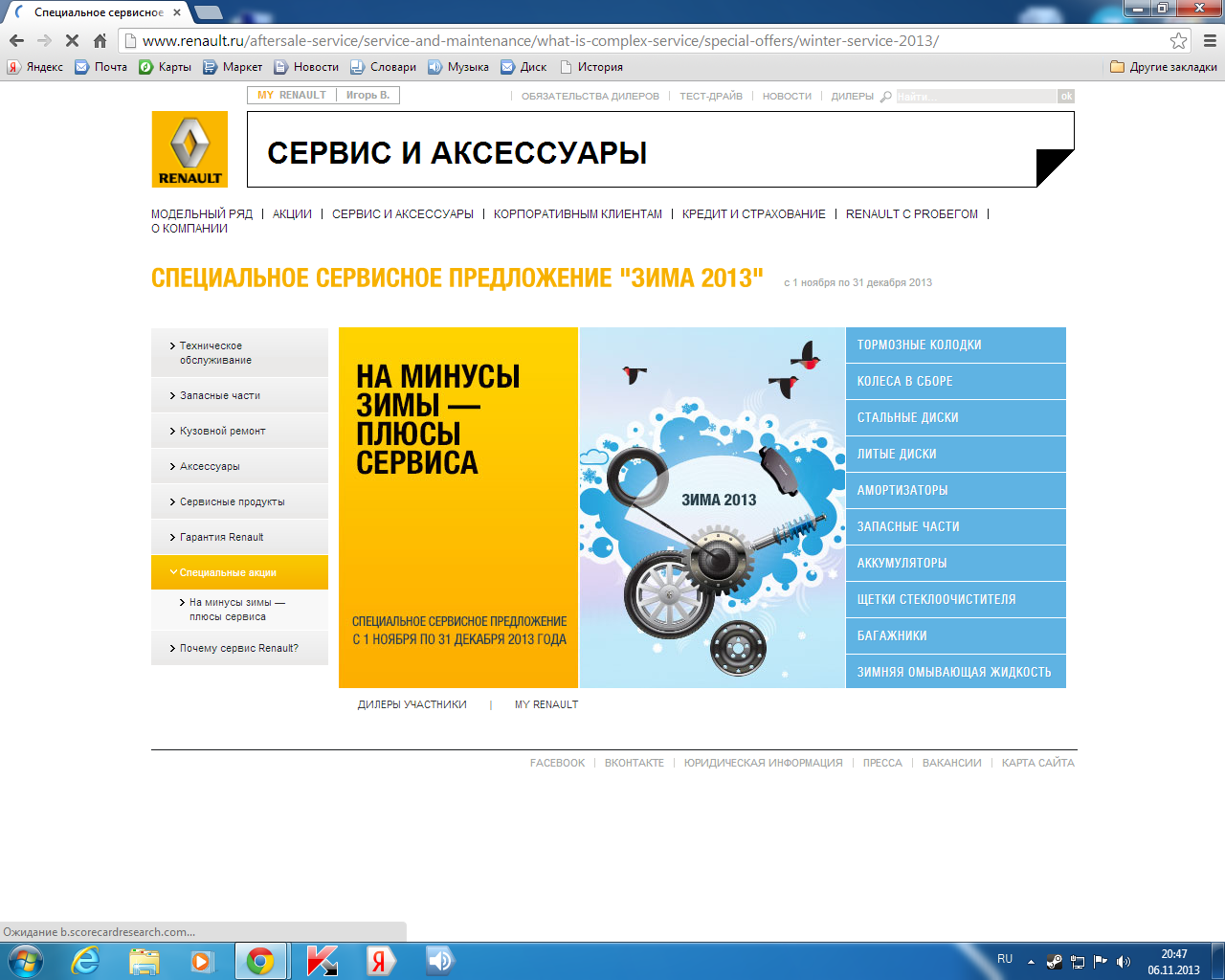Click the volume icon in system tray
This screenshot has width=1225, height=980.
click(x=1124, y=961)
